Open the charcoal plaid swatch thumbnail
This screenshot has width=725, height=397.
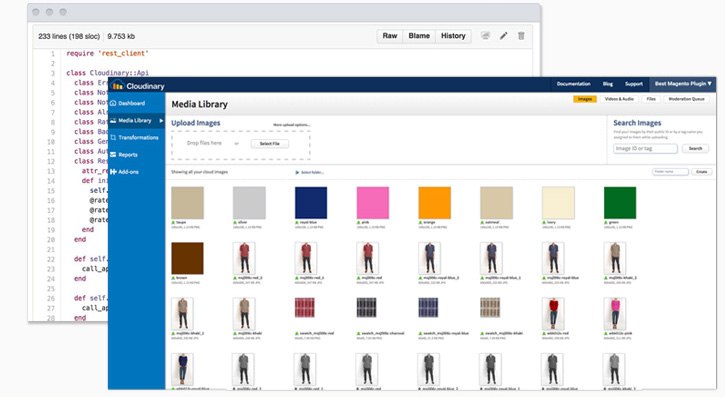(x=367, y=308)
